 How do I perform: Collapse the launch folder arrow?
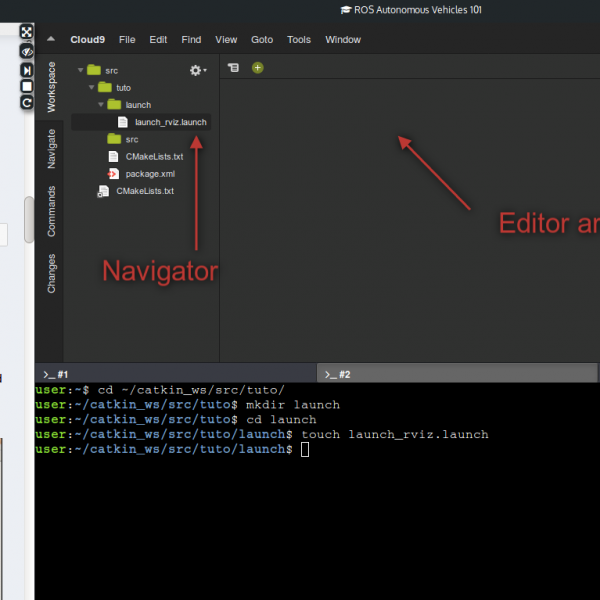101,104
